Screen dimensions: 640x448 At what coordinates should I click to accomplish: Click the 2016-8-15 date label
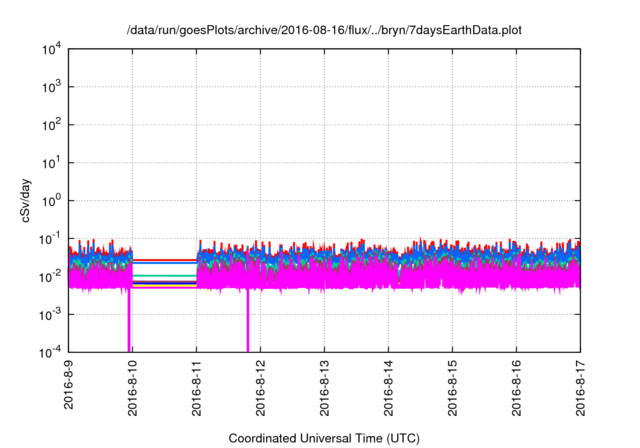pyautogui.click(x=452, y=388)
